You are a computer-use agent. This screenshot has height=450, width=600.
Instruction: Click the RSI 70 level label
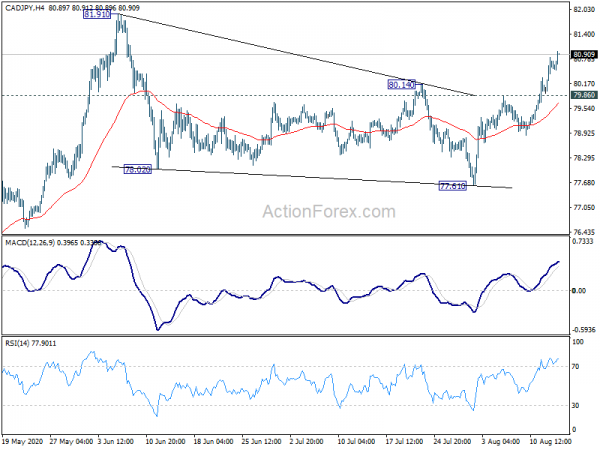point(576,367)
